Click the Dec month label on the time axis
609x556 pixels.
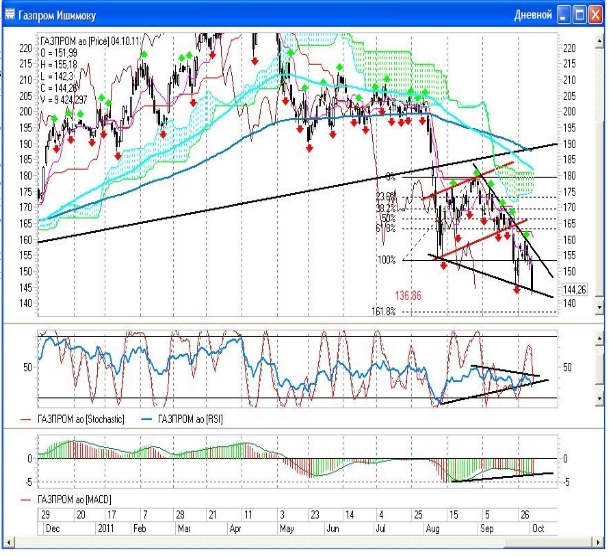(x=53, y=528)
